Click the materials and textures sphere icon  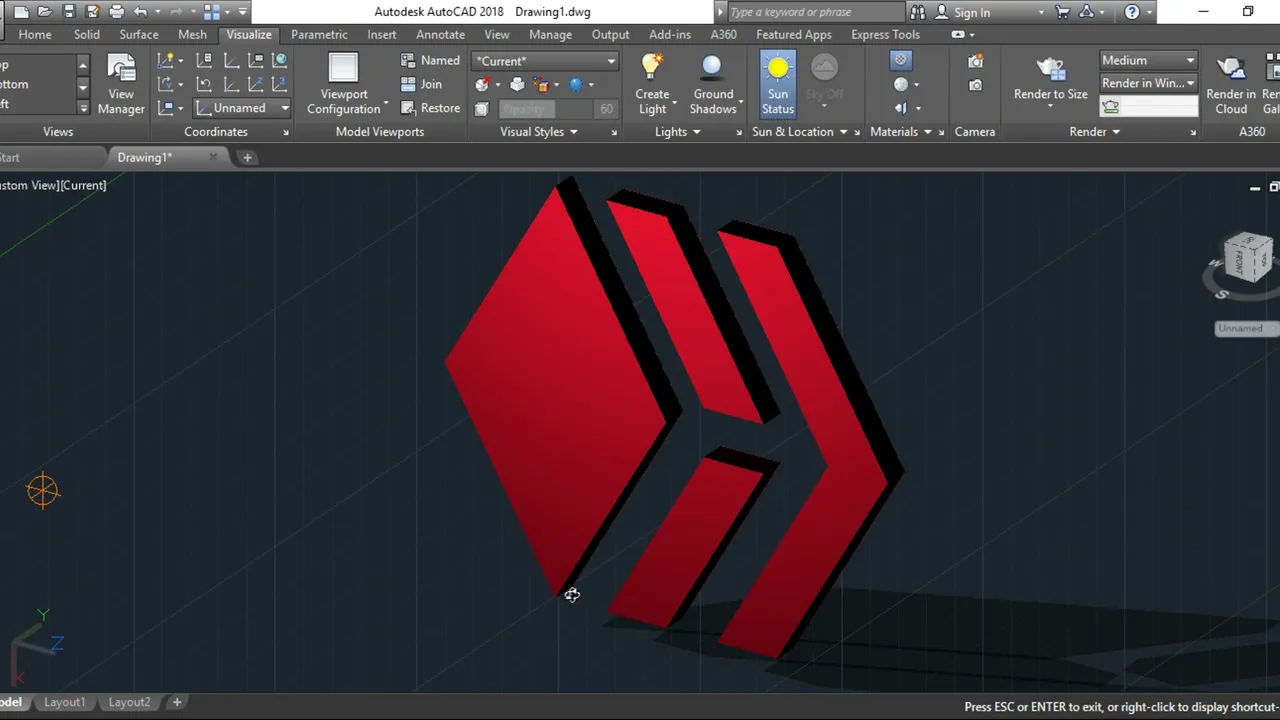pyautogui.click(x=901, y=84)
